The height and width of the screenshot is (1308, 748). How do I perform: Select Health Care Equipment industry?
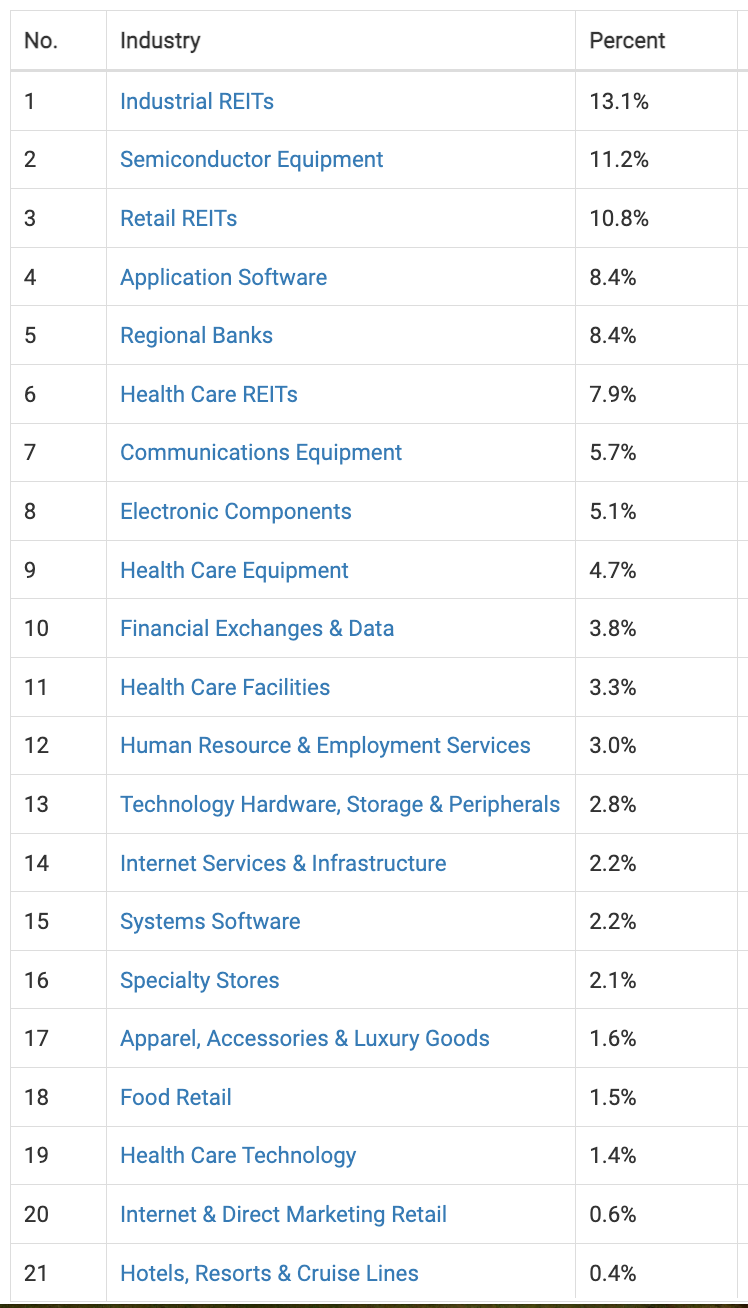[x=234, y=570]
